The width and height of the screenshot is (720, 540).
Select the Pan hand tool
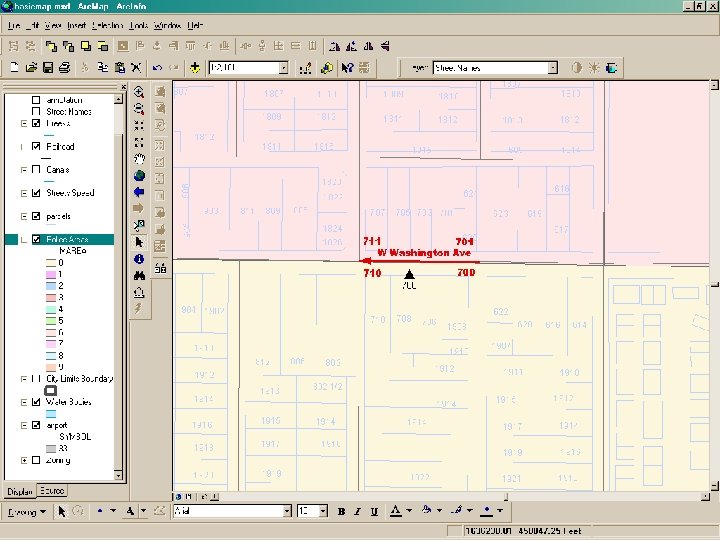tap(139, 159)
